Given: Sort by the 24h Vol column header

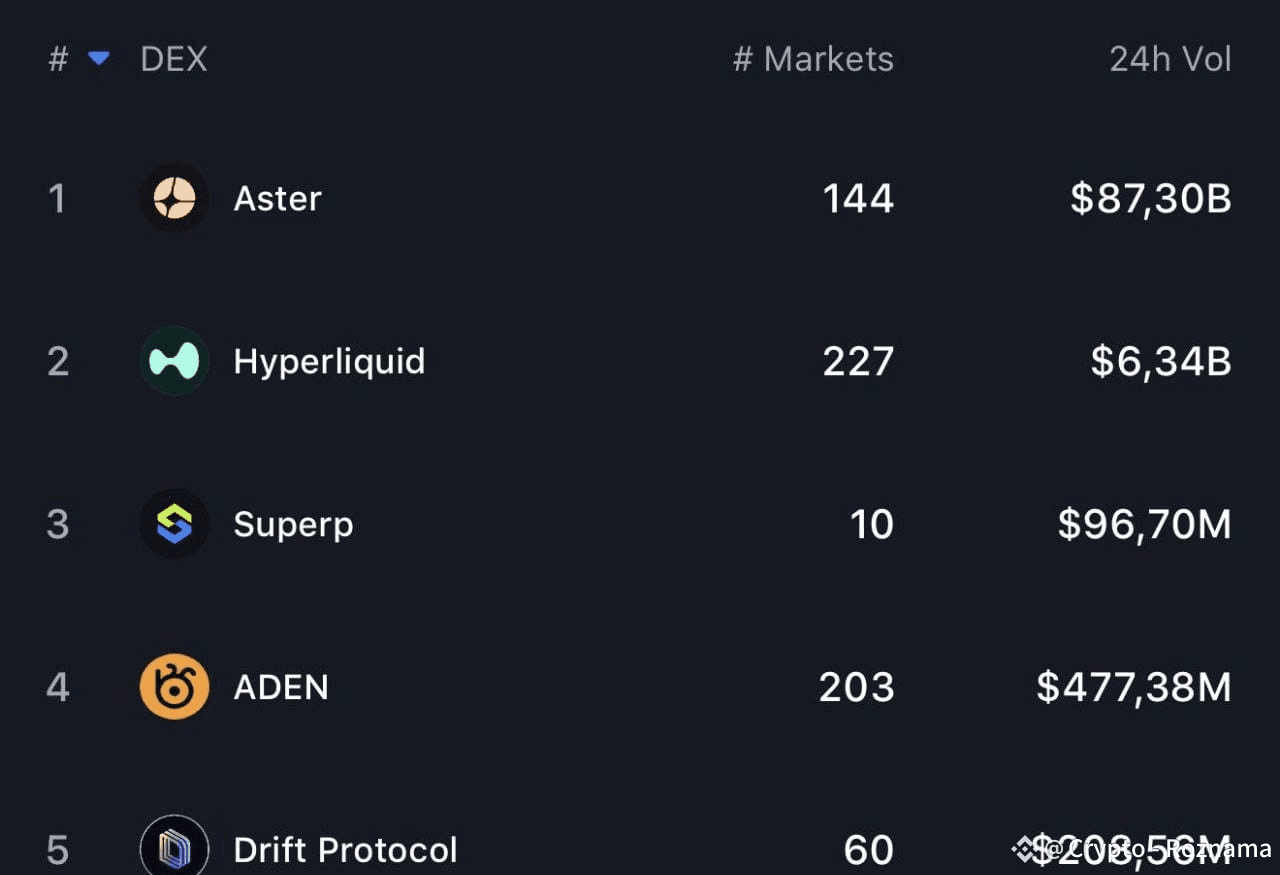Looking at the screenshot, I should (x=1170, y=59).
